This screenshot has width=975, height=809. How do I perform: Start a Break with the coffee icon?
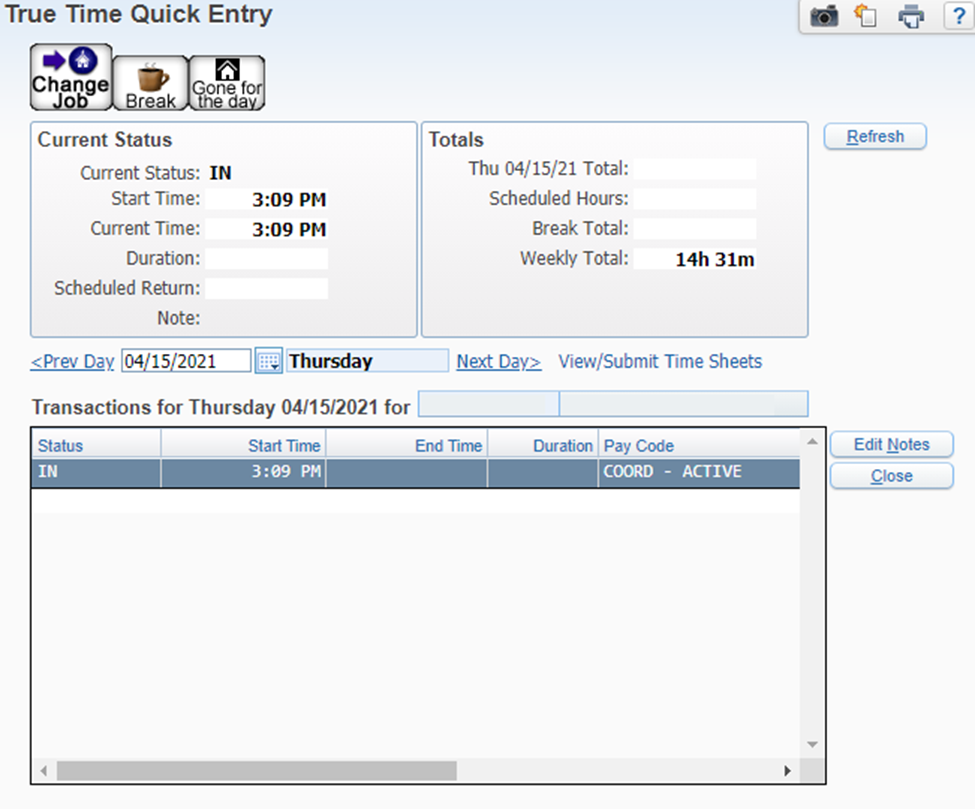pyautogui.click(x=150, y=83)
